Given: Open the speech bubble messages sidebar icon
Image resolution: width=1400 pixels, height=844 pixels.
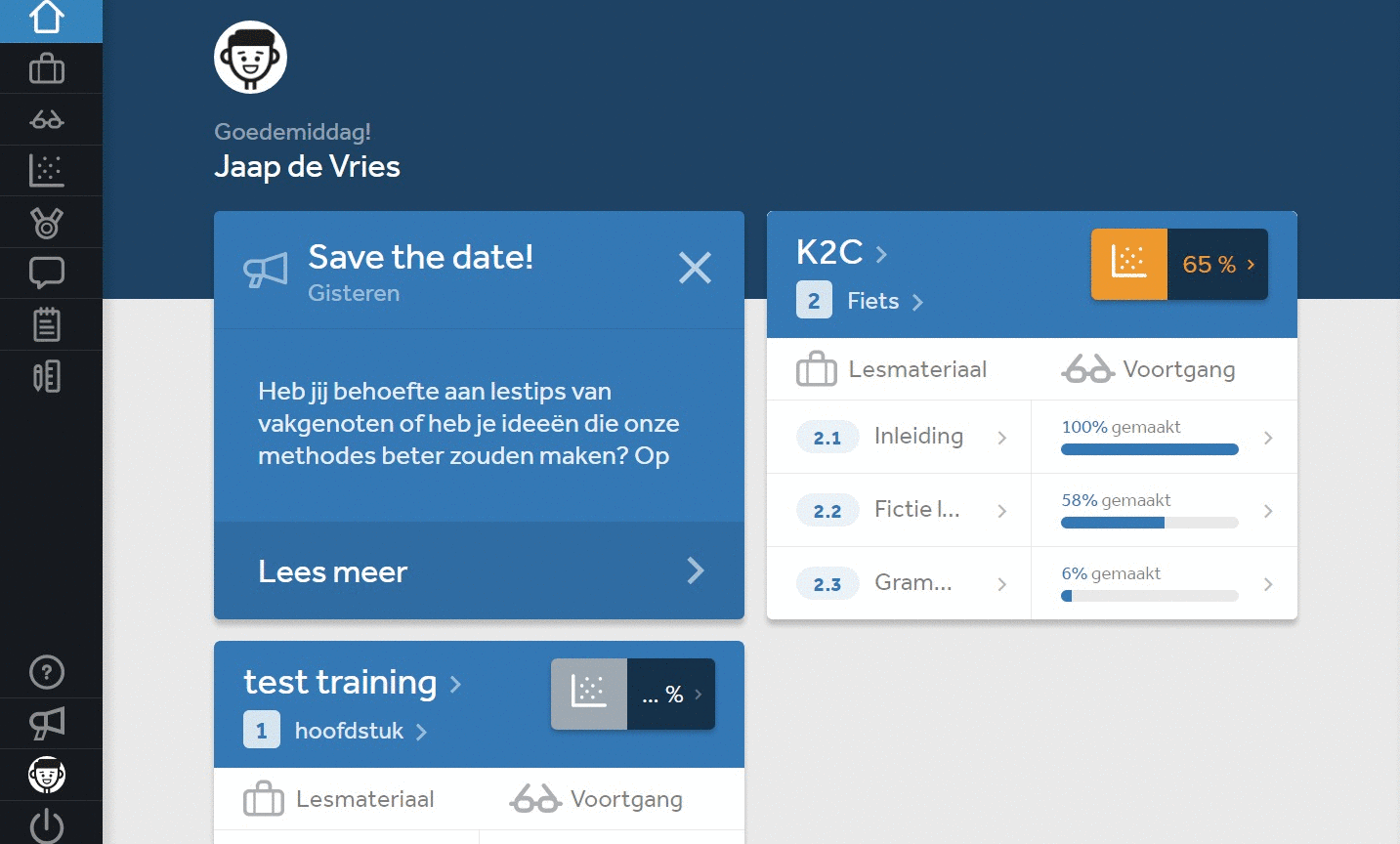Looking at the screenshot, I should [47, 274].
